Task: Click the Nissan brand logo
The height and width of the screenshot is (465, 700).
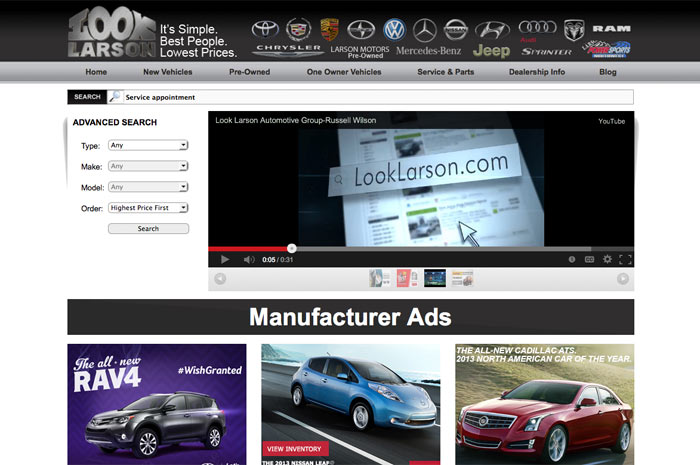Action: (x=455, y=30)
